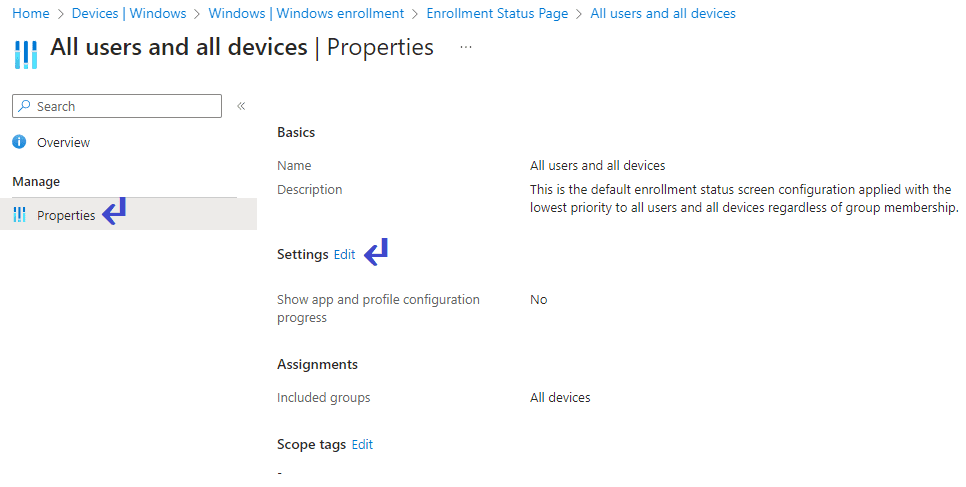Screen dimensions: 966x487
Task: Open Windows | Windows enrollment breadcrumb
Action: [x=306, y=14]
